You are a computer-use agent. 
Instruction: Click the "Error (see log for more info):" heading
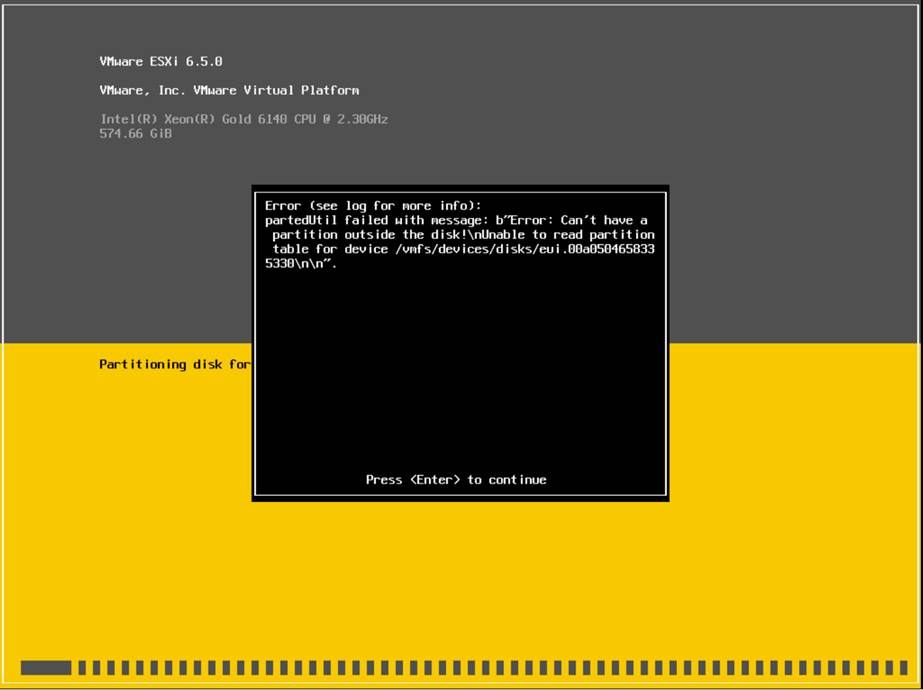(x=373, y=205)
